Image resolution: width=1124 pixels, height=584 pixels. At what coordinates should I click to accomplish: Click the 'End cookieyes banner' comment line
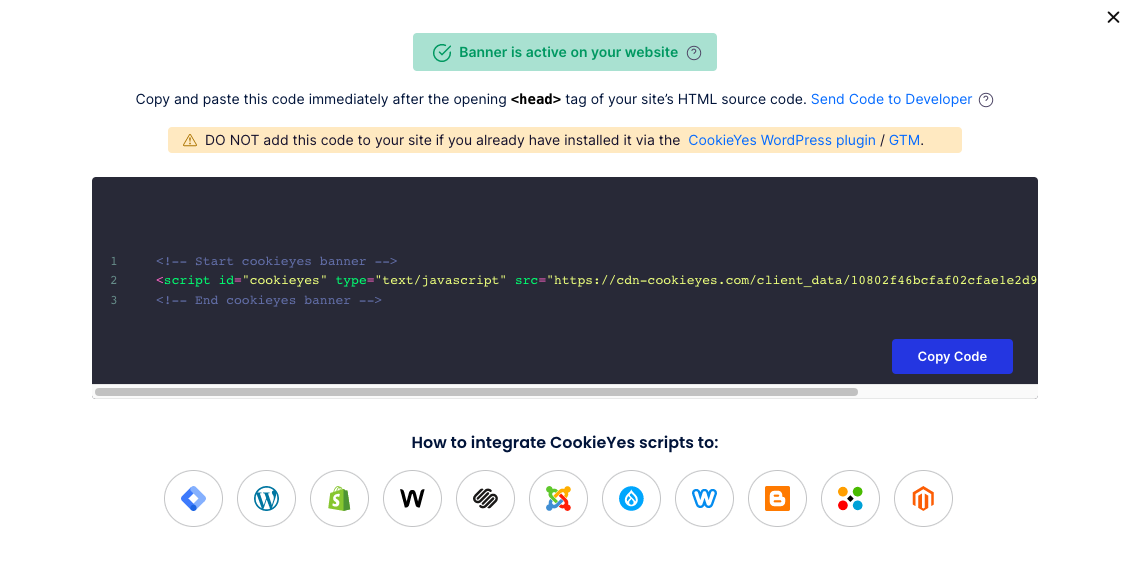click(x=269, y=300)
